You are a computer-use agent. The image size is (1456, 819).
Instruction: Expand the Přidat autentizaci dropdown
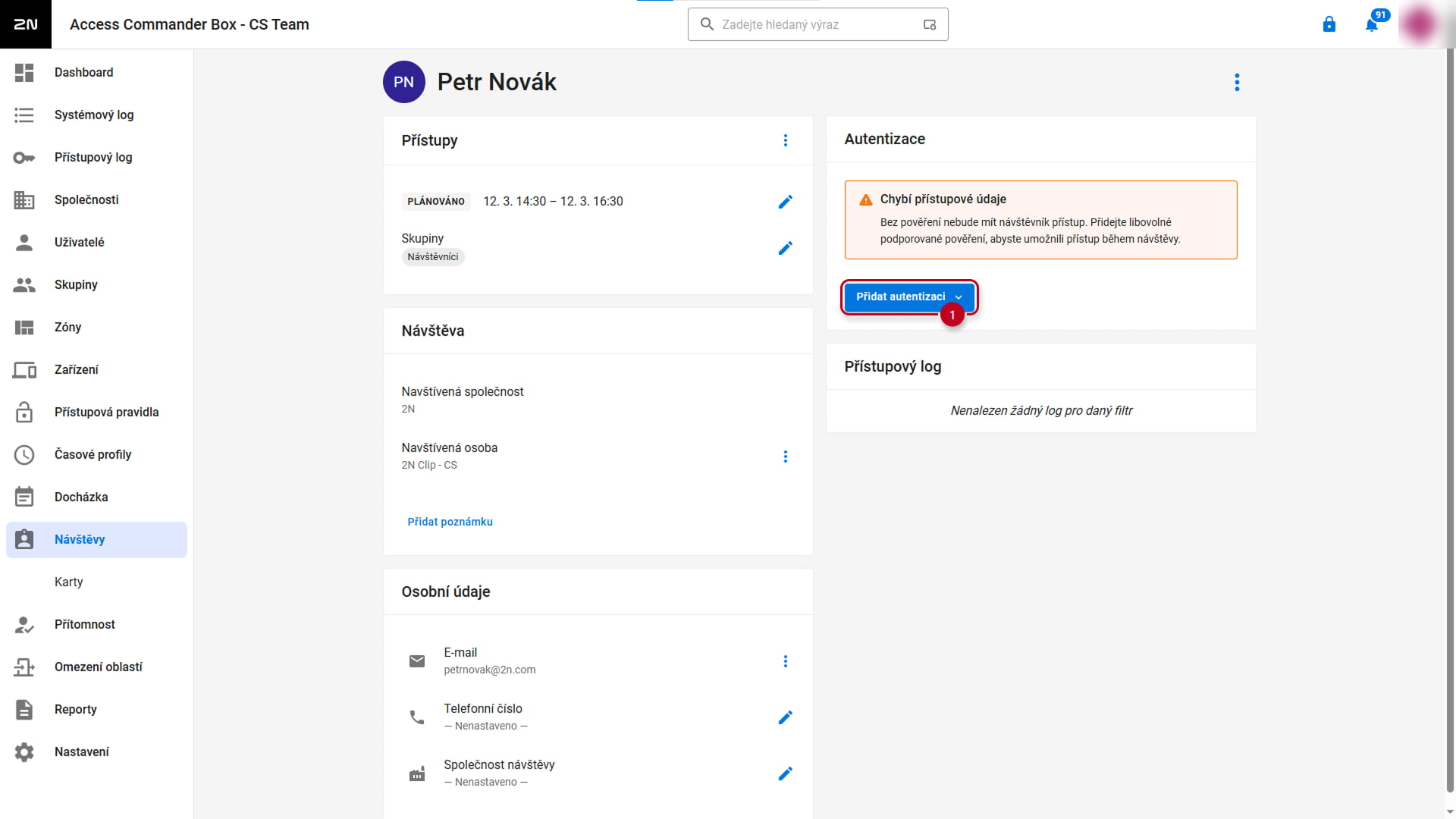pyautogui.click(x=909, y=297)
